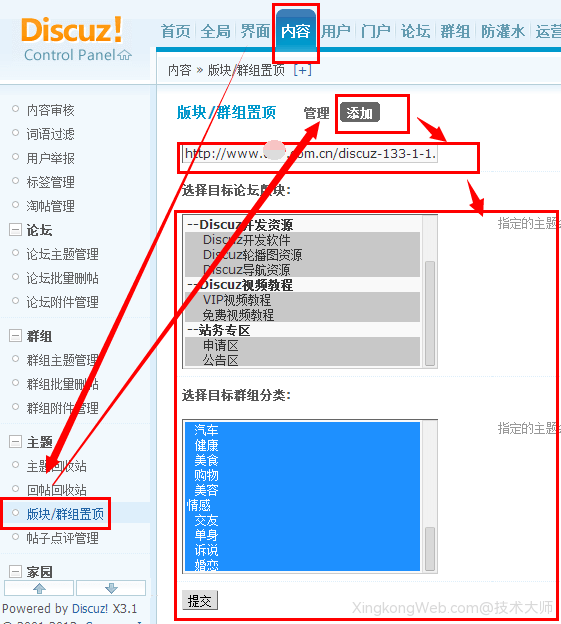Click the home icon beside Control Panel
The height and width of the screenshot is (624, 561).
point(125,55)
